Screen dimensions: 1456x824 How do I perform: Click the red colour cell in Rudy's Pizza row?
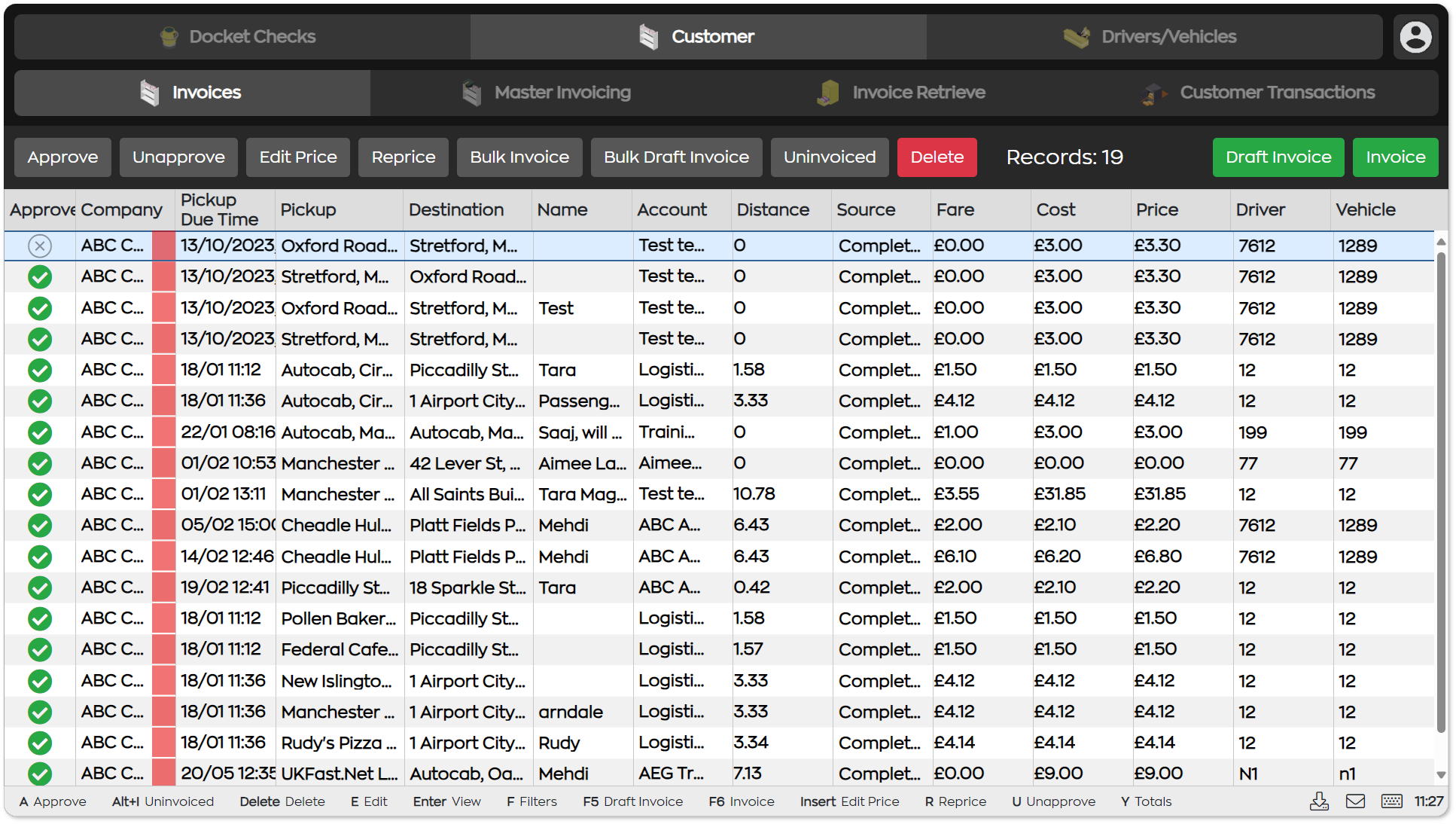163,743
